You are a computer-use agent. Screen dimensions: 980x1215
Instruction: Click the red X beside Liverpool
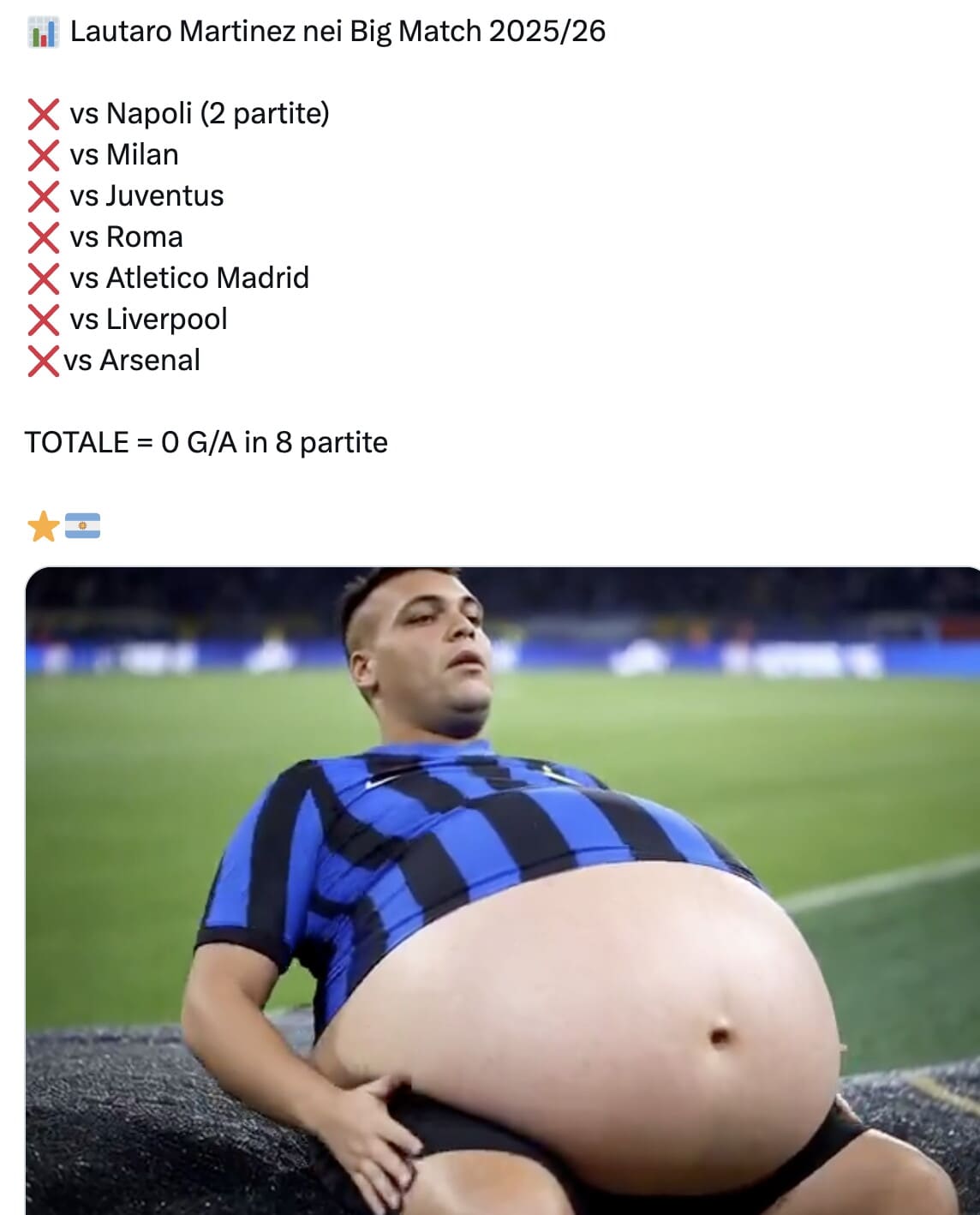(43, 320)
